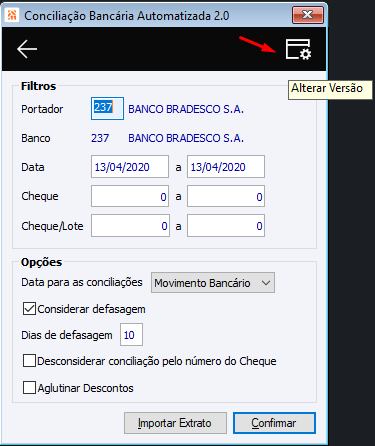Click the Banco code 237 text
375x446 pixels.
(100, 138)
